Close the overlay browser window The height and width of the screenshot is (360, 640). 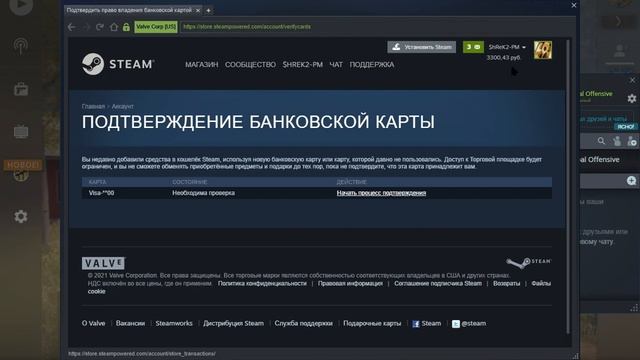pos(574,5)
